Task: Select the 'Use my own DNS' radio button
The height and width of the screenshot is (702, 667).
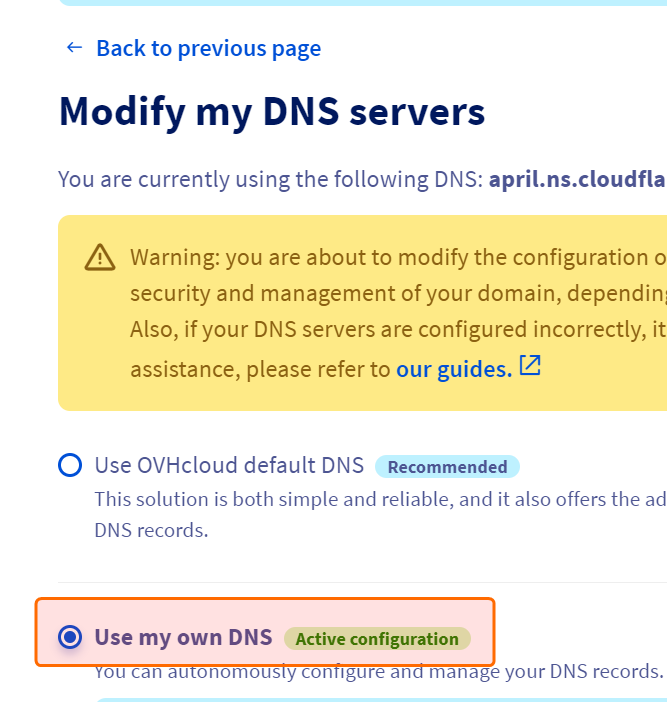Action: [x=70, y=637]
